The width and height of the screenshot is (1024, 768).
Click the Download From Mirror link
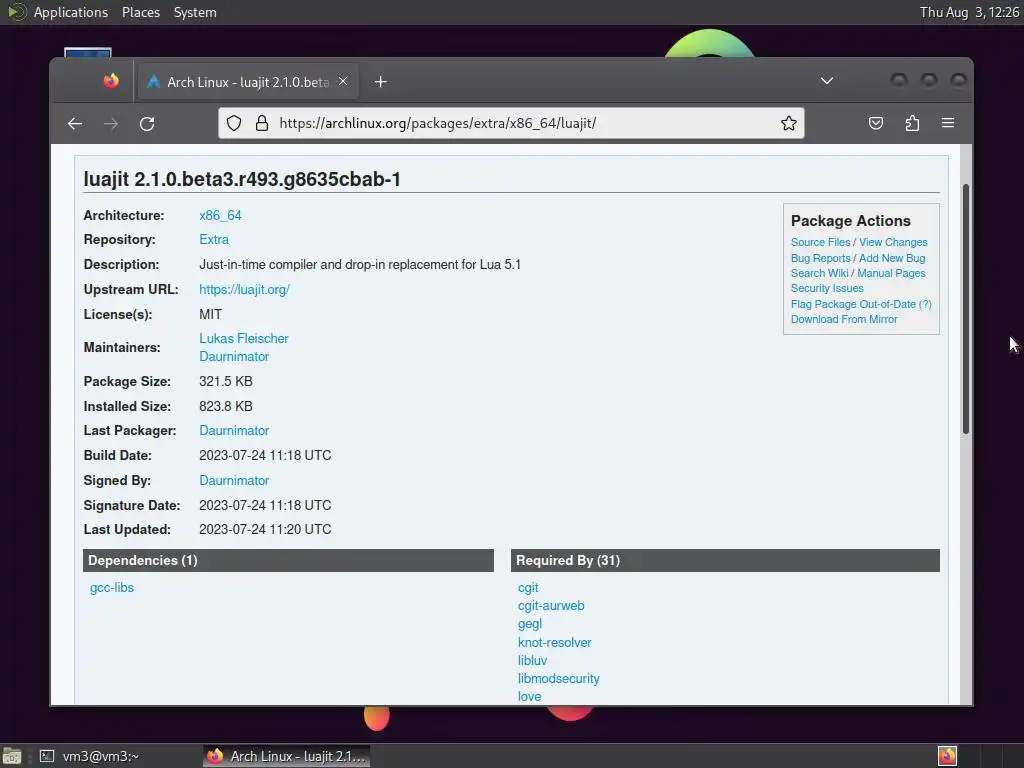[844, 319]
